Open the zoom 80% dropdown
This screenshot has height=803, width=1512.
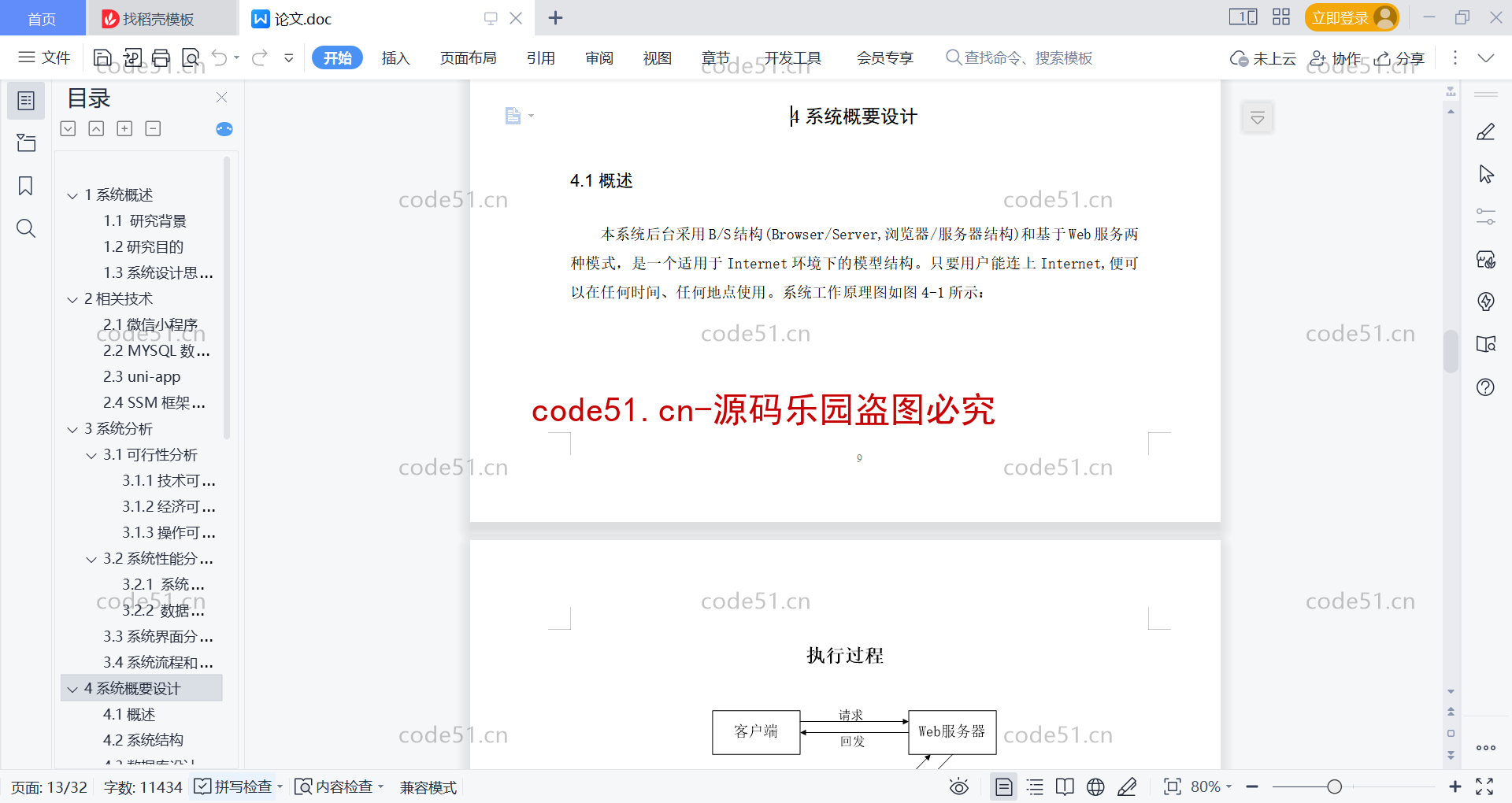point(1211,786)
